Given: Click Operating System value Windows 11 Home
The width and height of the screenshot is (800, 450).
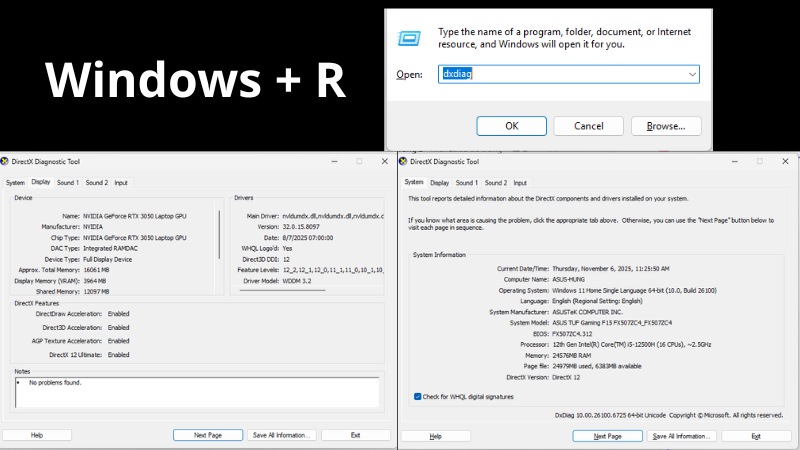Looking at the screenshot, I should [634, 290].
